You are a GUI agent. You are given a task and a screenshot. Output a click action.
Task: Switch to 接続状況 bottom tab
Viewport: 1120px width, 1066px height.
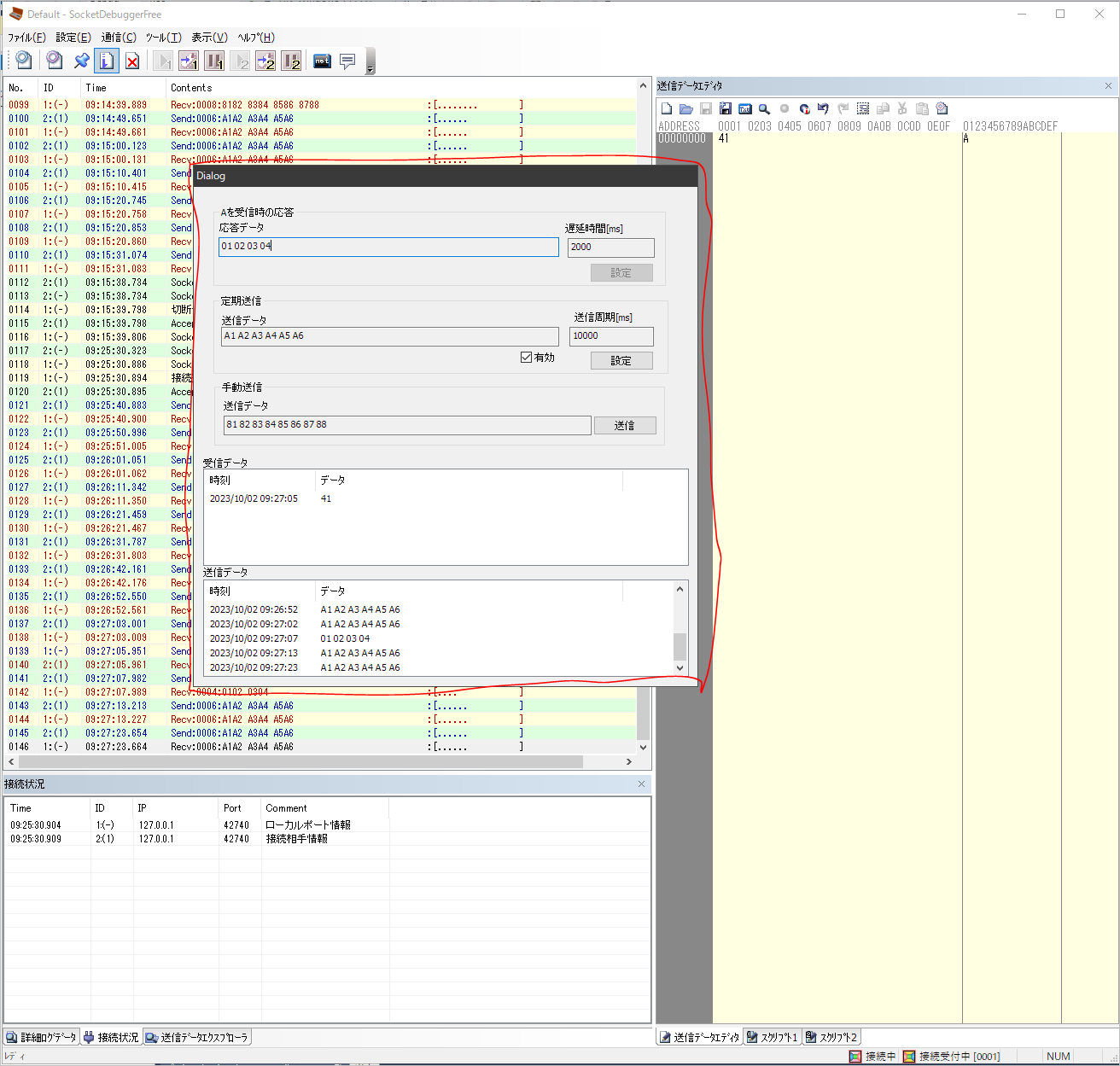pos(111,1037)
